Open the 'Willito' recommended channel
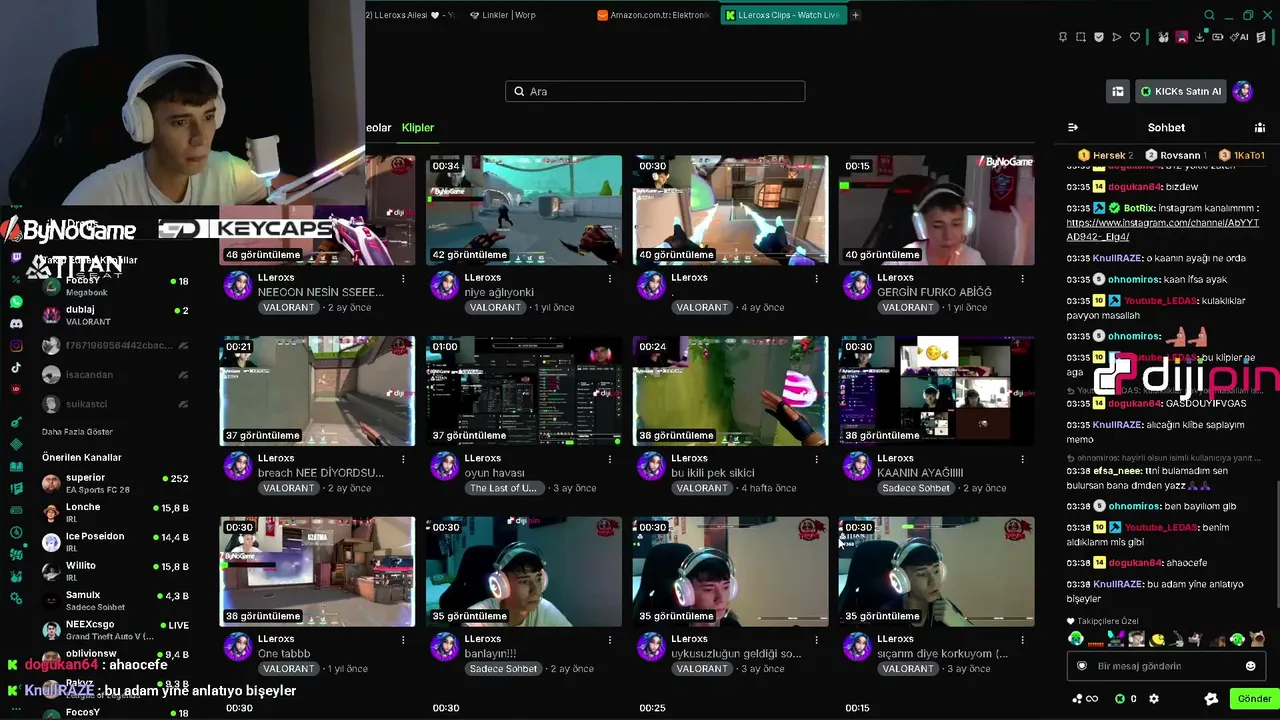 115,571
